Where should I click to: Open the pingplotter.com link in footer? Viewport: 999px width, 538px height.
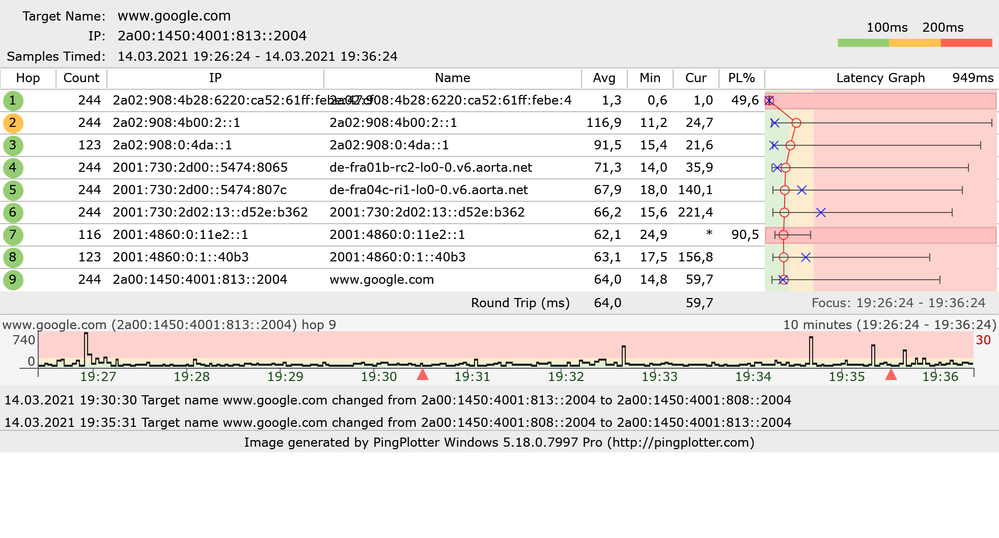point(682,442)
